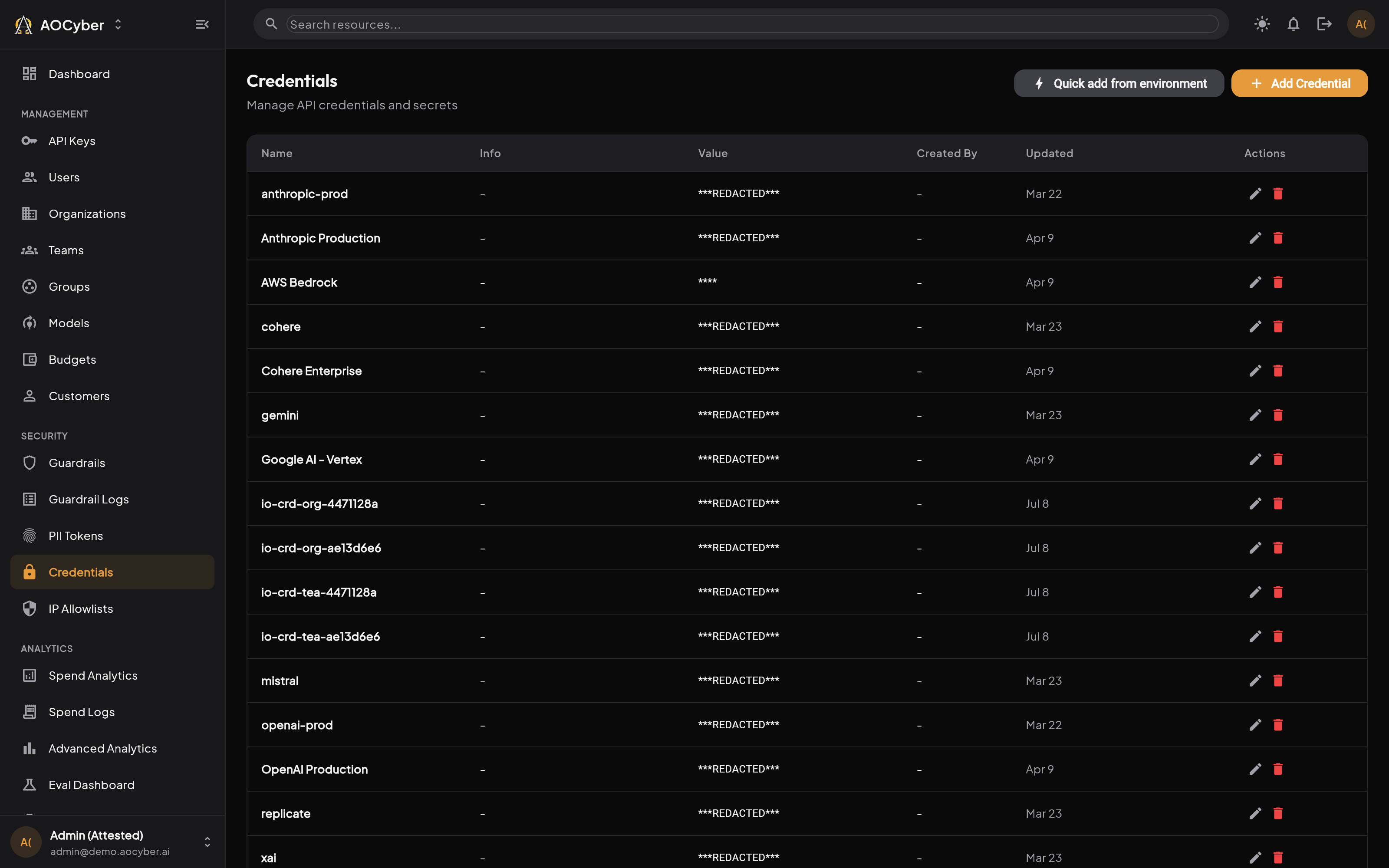1389x868 pixels.
Task: Expand the AOCyber organization switcher
Action: (118, 25)
